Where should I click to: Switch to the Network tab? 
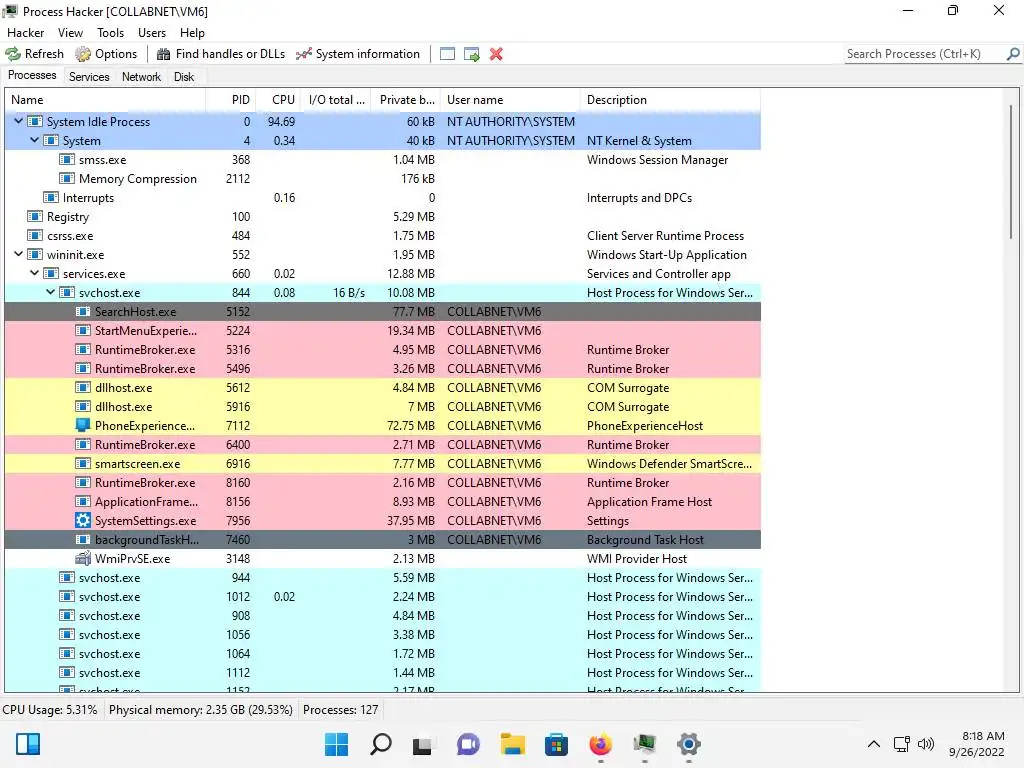[x=141, y=76]
